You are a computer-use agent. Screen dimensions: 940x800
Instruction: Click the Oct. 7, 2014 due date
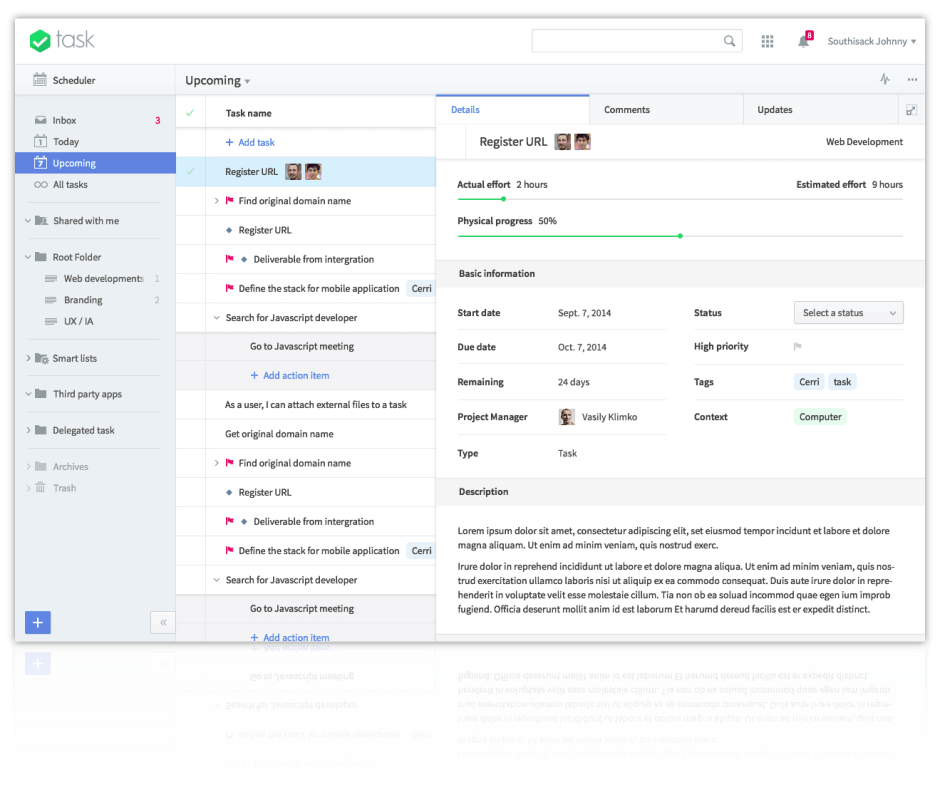582,347
